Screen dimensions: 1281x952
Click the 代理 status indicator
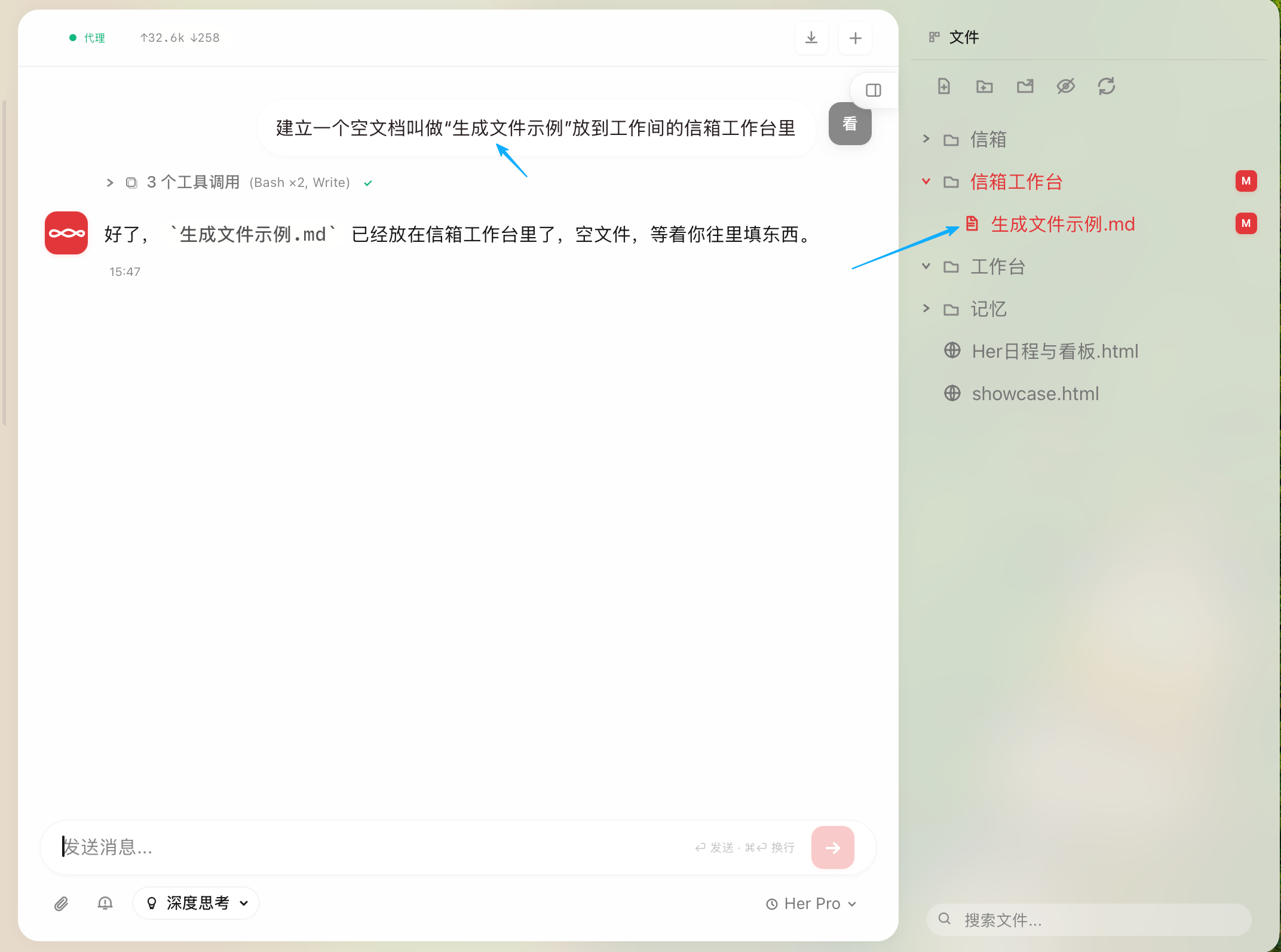point(87,38)
